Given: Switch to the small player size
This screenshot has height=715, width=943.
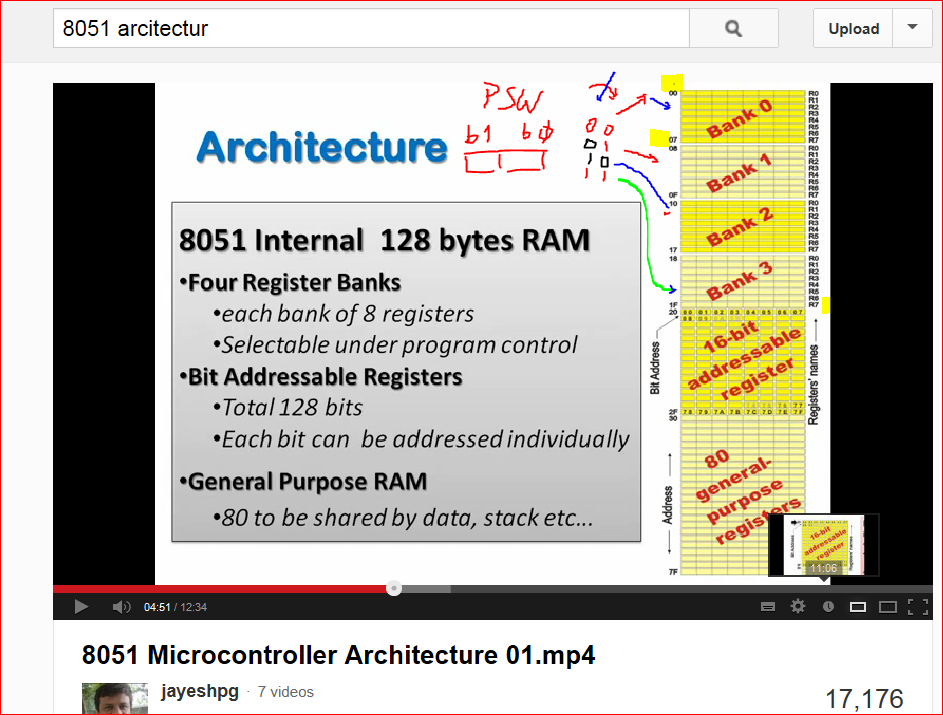Looking at the screenshot, I should (858, 607).
